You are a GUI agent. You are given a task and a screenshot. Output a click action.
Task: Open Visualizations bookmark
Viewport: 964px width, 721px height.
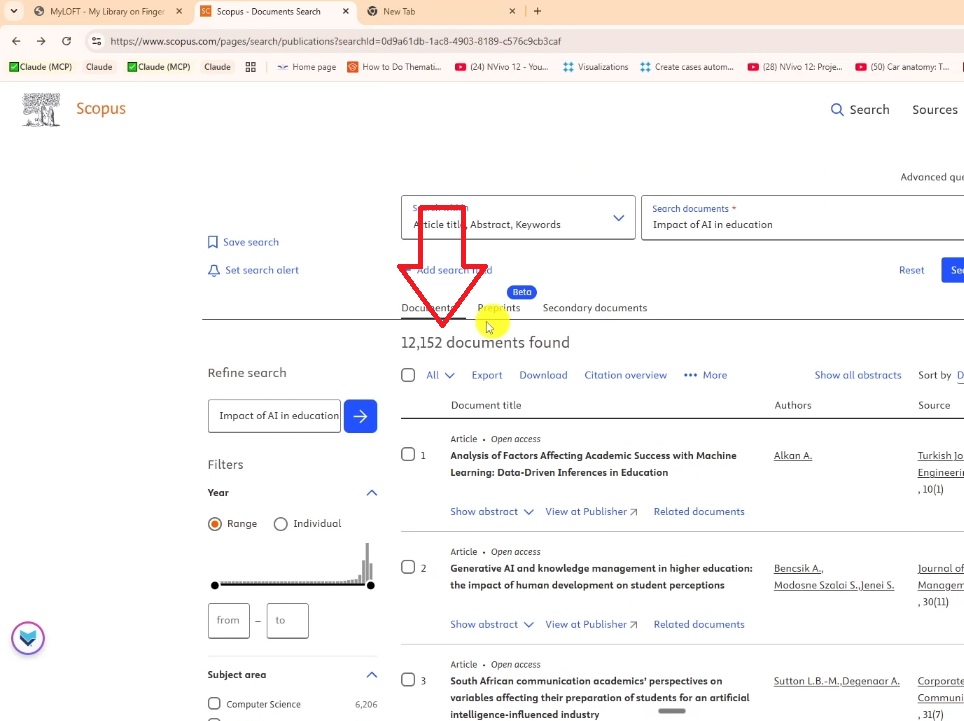(596, 67)
